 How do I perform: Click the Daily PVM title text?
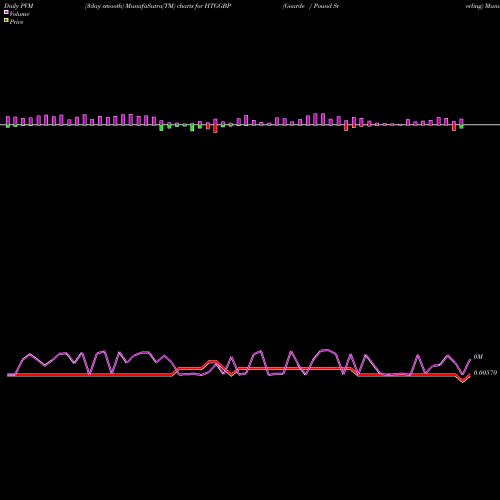pyautogui.click(x=19, y=6)
